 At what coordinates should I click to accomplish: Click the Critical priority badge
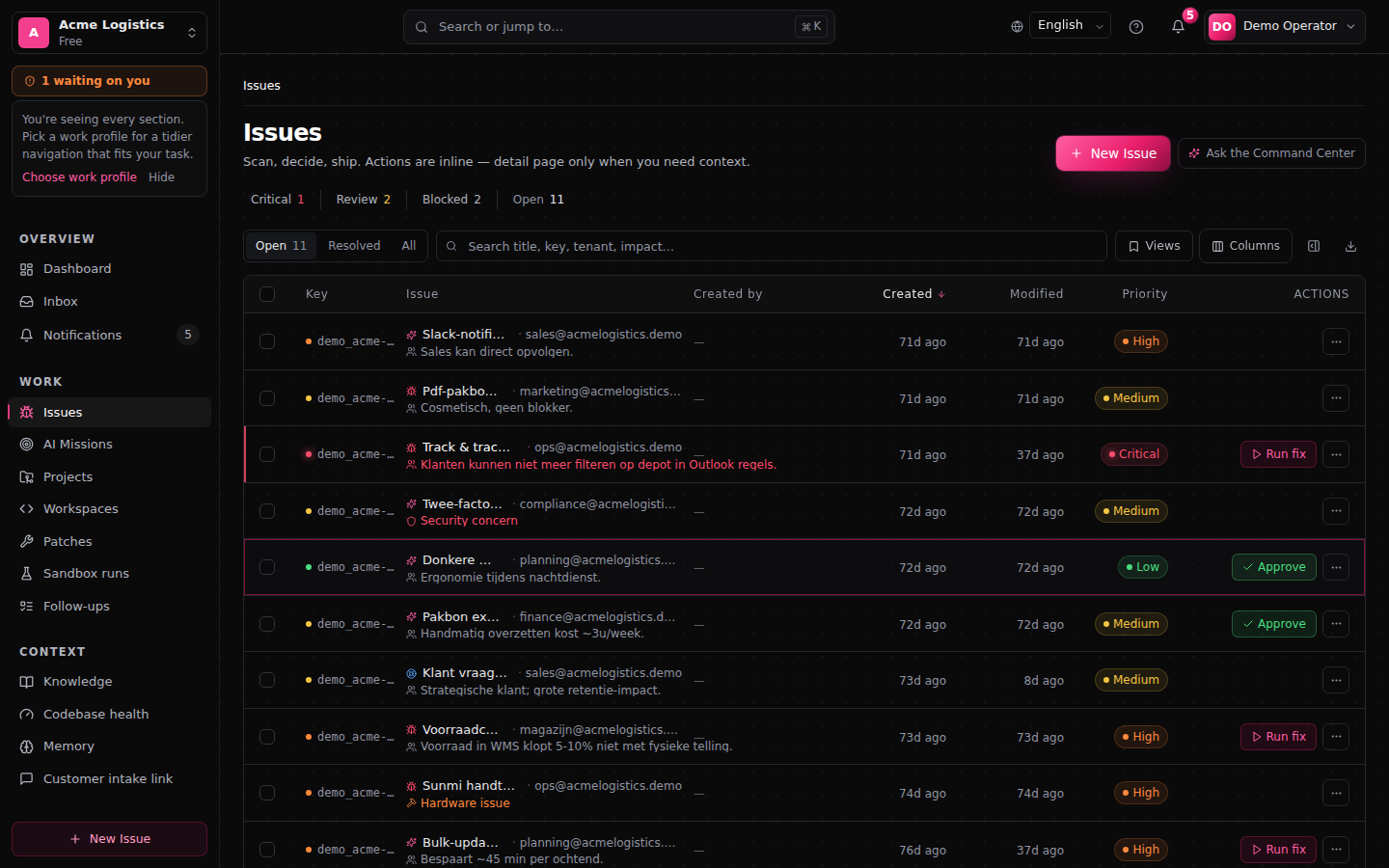(x=1134, y=454)
